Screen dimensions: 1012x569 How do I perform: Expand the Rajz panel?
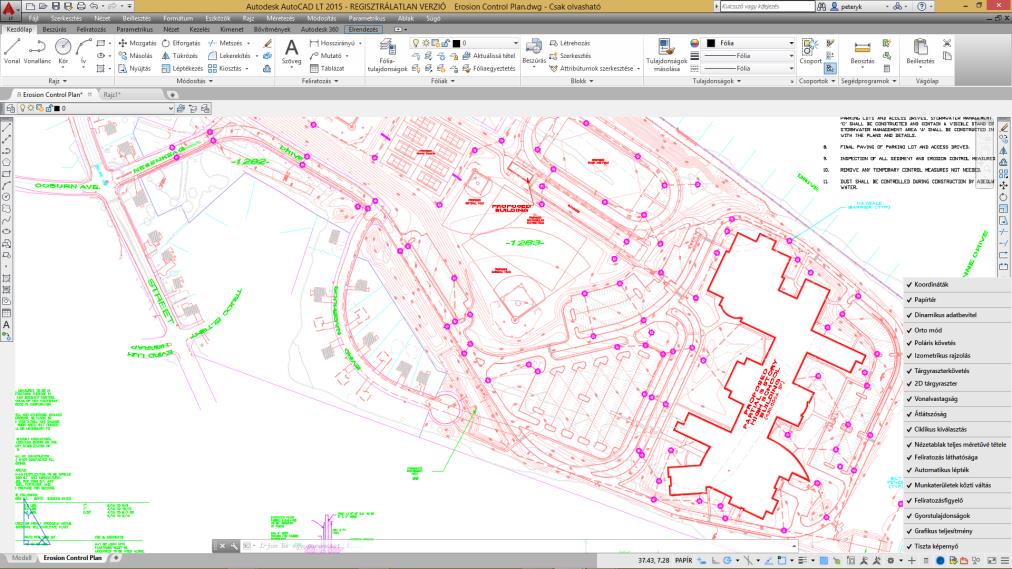(x=57, y=81)
